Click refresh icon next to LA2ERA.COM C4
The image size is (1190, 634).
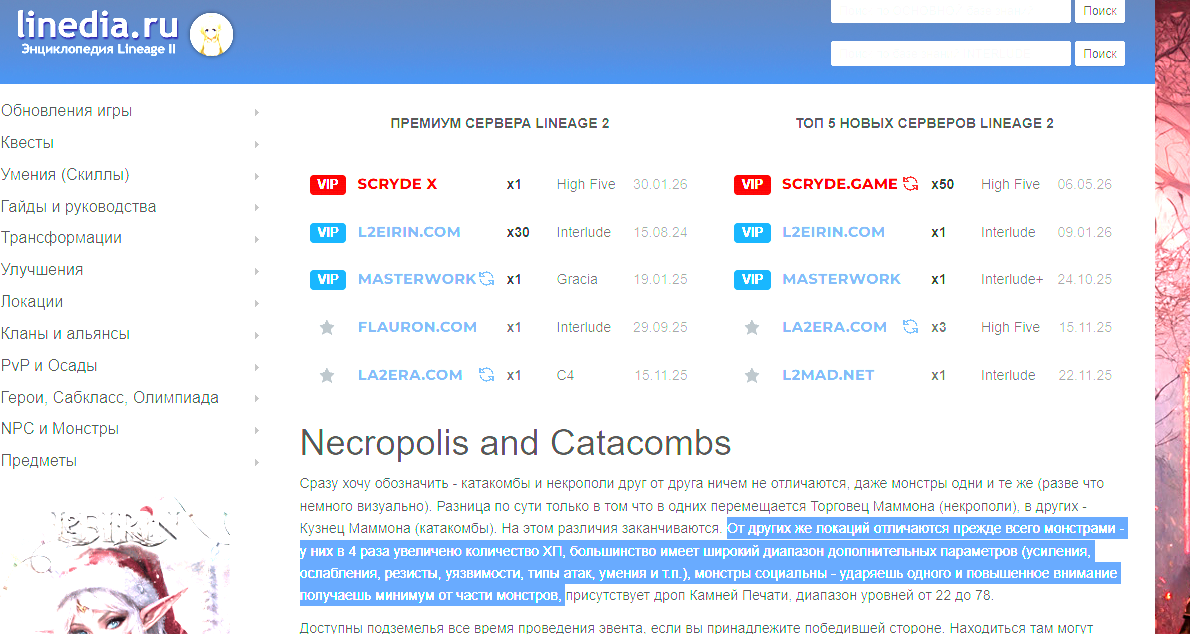coord(487,375)
